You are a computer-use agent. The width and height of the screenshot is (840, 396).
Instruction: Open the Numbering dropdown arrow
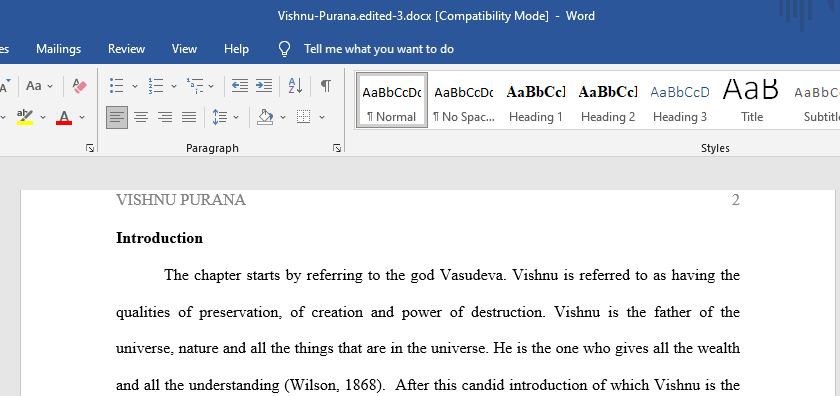(x=174, y=86)
